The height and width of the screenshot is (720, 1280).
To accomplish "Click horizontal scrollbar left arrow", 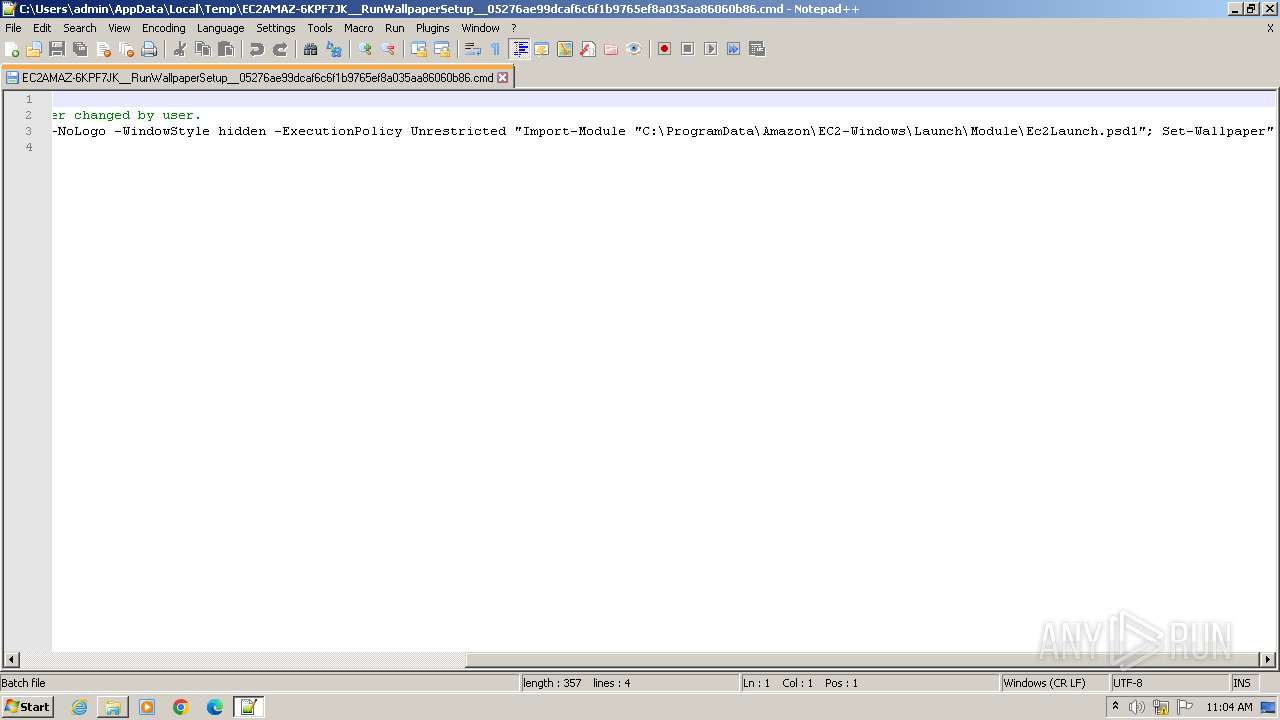I will [x=12, y=660].
